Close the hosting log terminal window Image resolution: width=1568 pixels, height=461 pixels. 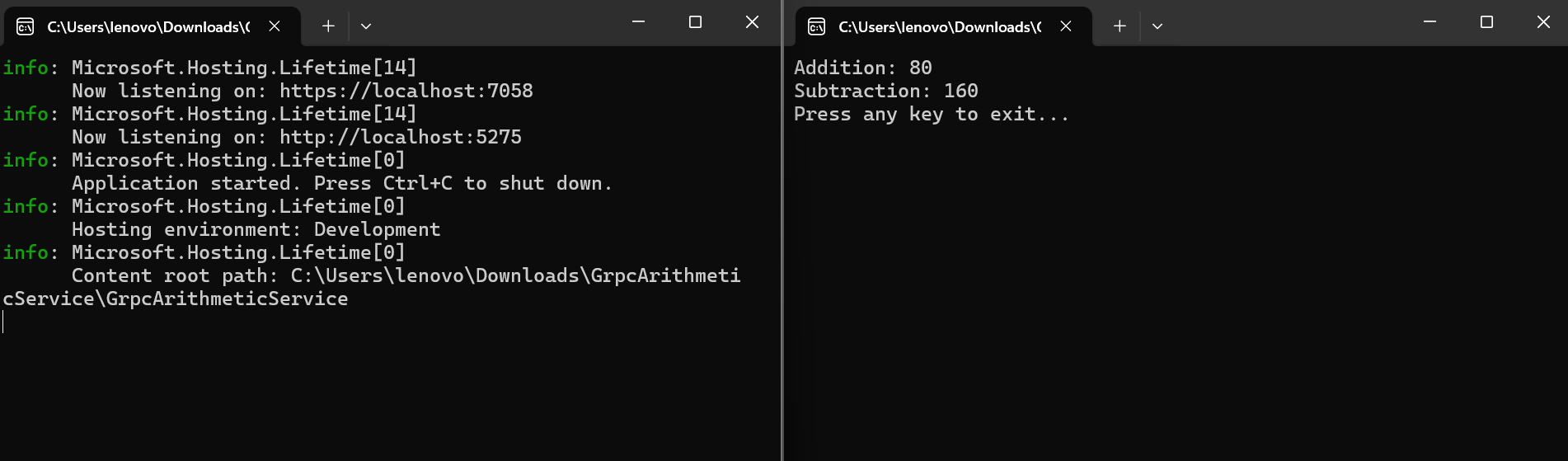click(752, 22)
